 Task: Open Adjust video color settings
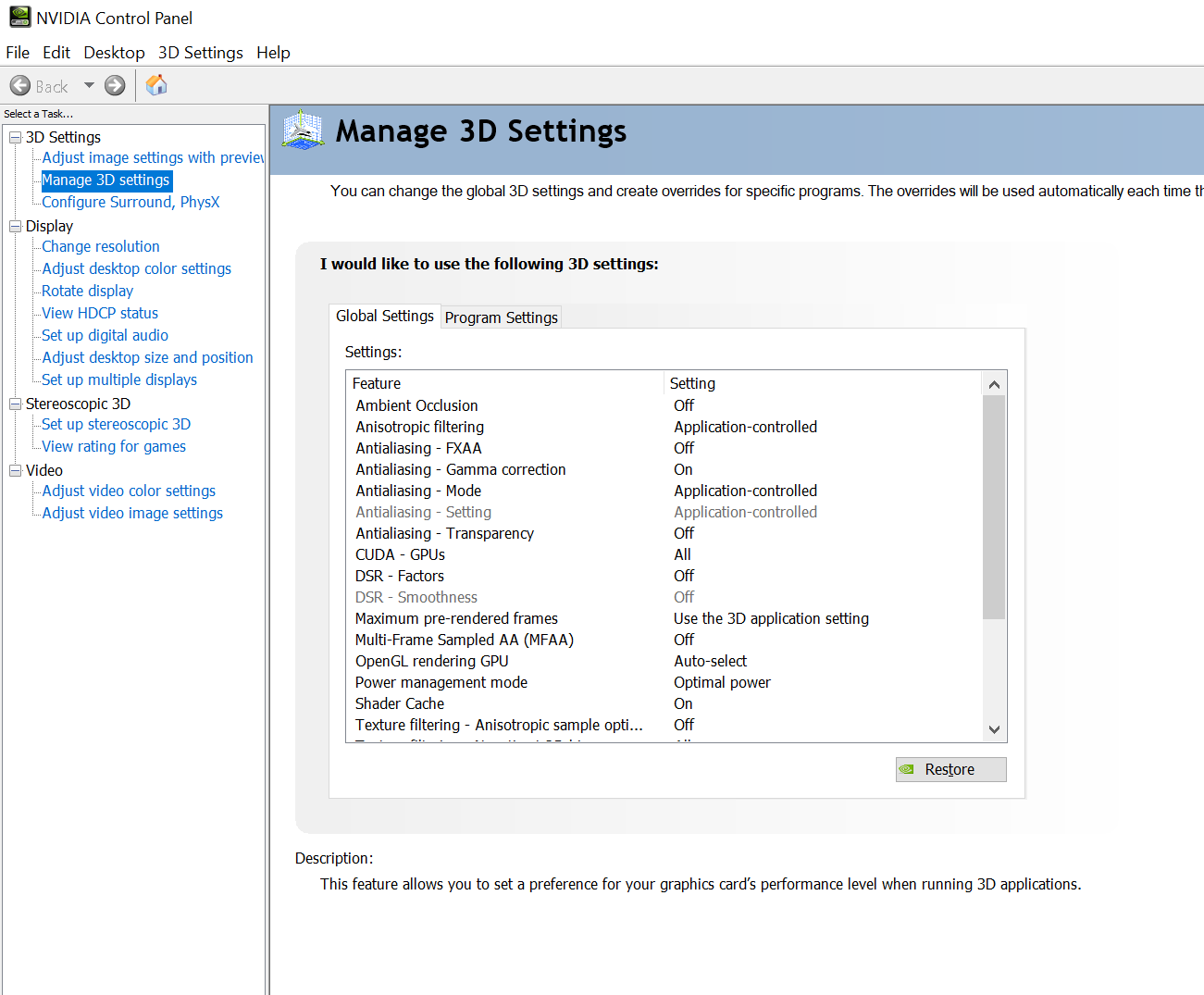(129, 491)
